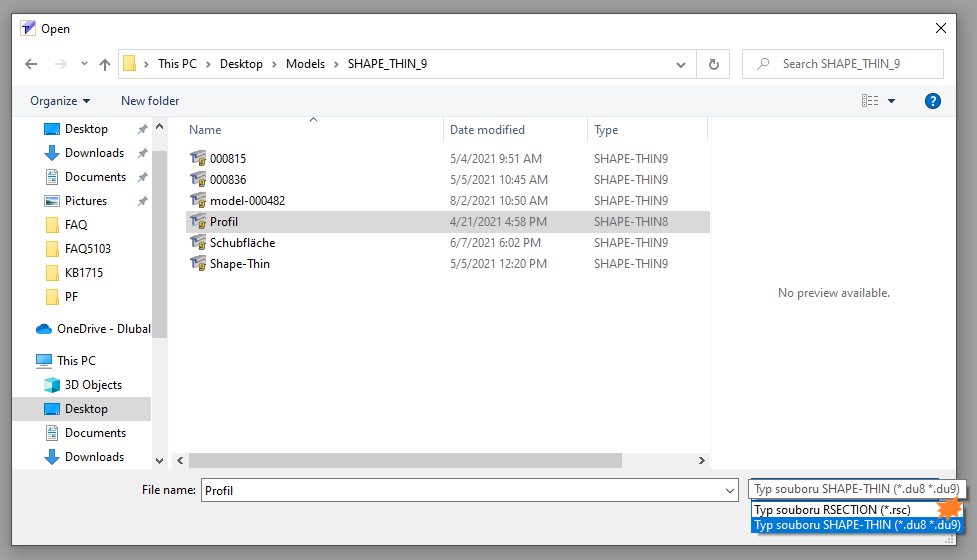Refresh the SHAPE_THIN_9 folder view
This screenshot has width=977, height=560.
click(713, 64)
